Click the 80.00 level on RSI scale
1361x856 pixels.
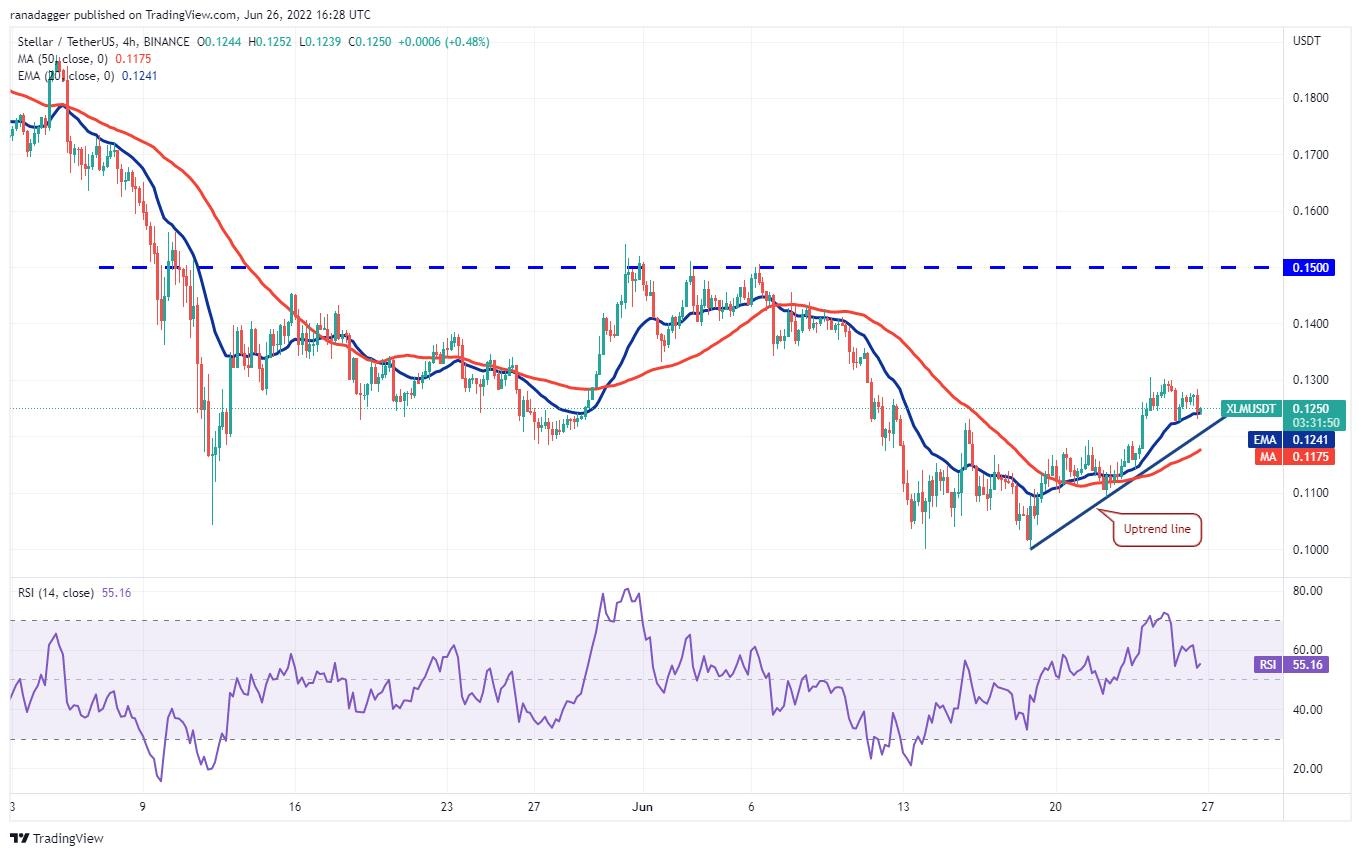coord(1306,591)
